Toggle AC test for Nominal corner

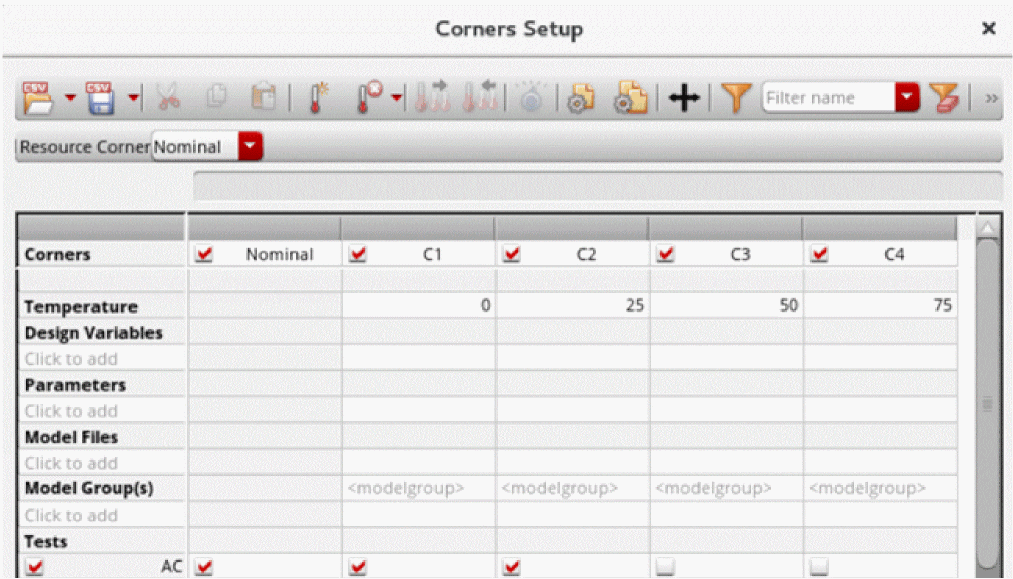click(x=204, y=567)
